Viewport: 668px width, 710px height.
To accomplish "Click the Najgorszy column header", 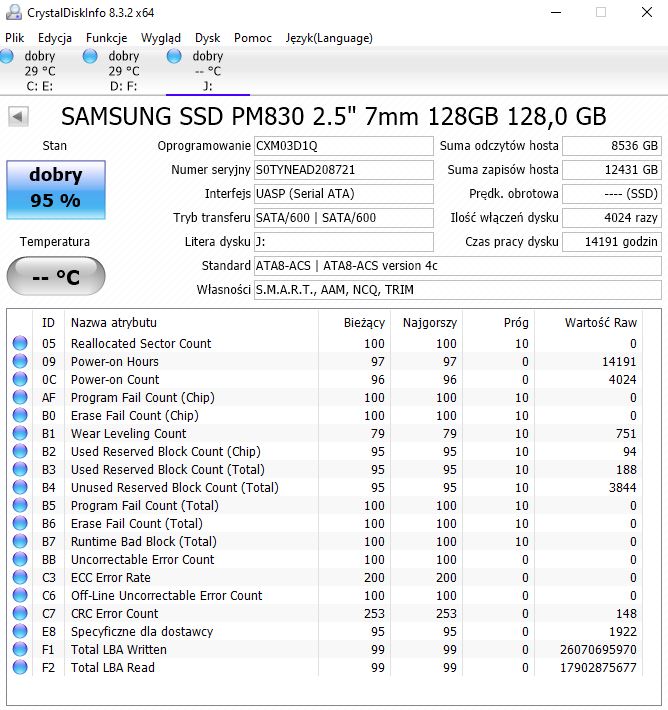I will click(x=430, y=323).
